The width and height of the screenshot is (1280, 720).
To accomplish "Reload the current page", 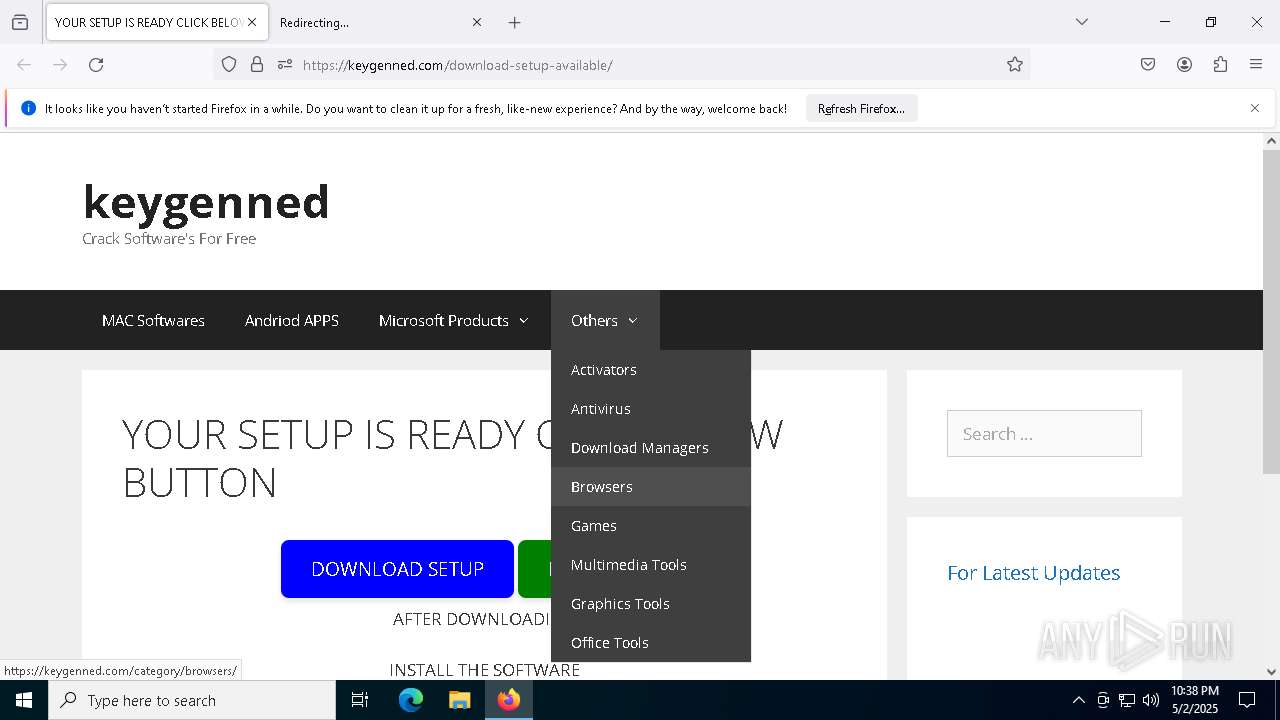I will [96, 65].
